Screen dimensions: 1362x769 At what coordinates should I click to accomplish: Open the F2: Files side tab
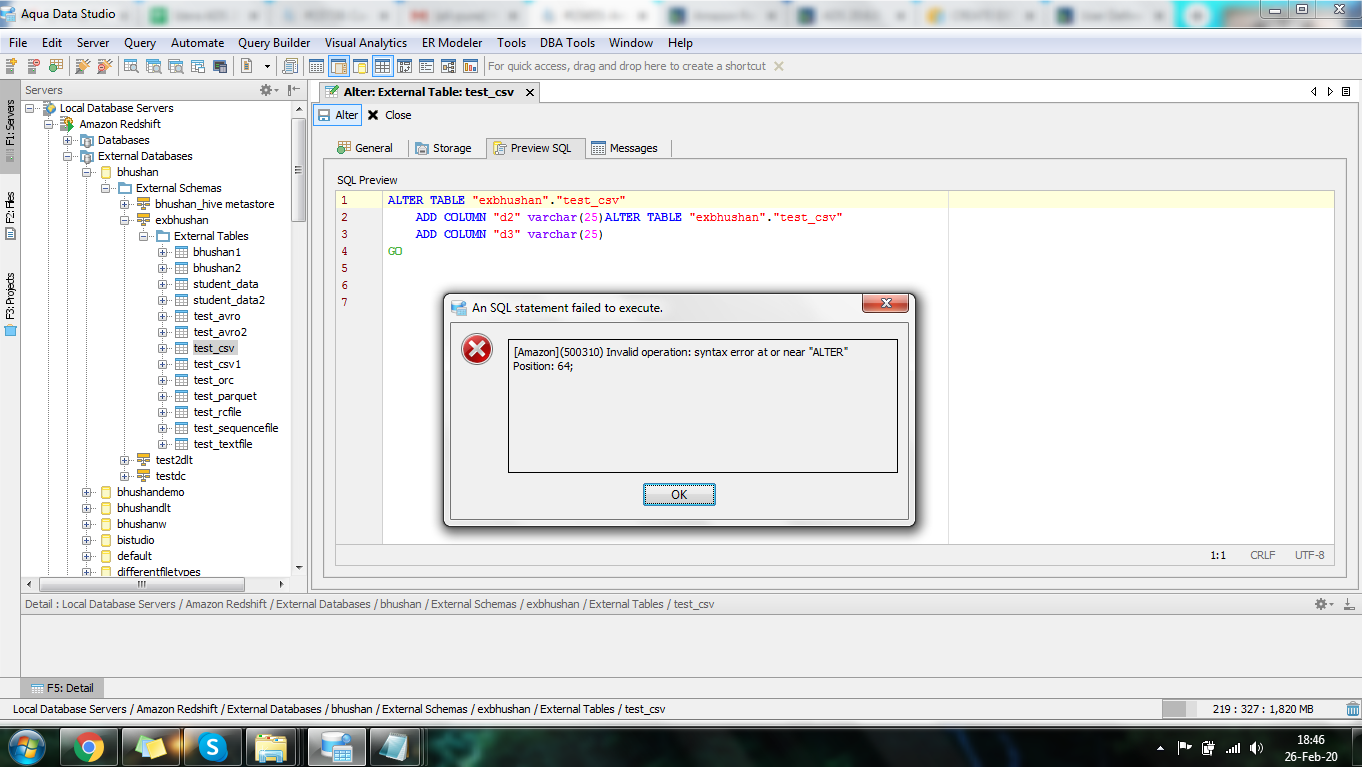(10, 215)
